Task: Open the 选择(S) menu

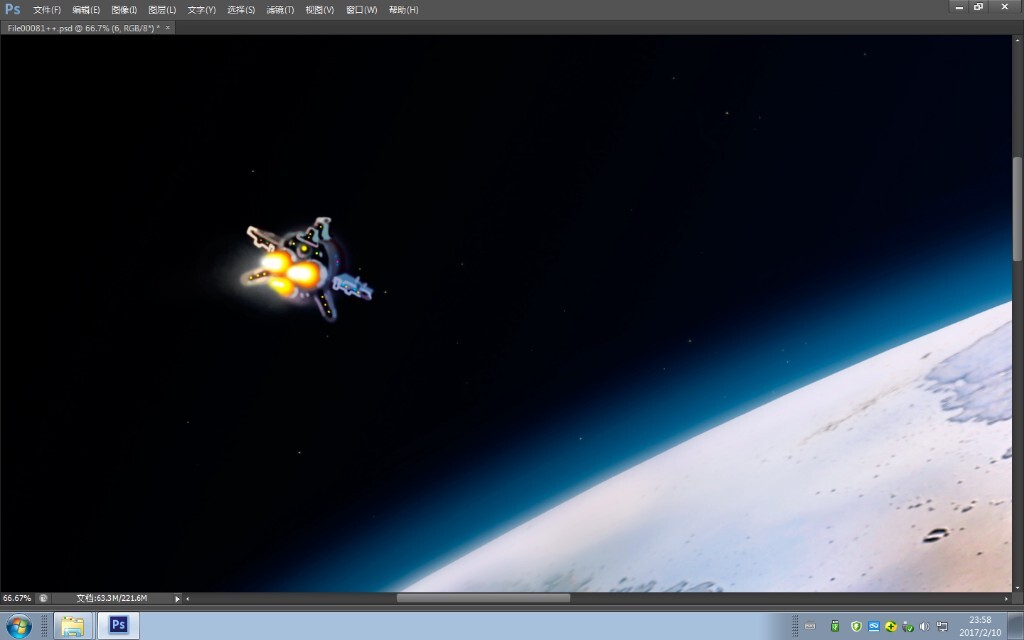Action: point(241,10)
